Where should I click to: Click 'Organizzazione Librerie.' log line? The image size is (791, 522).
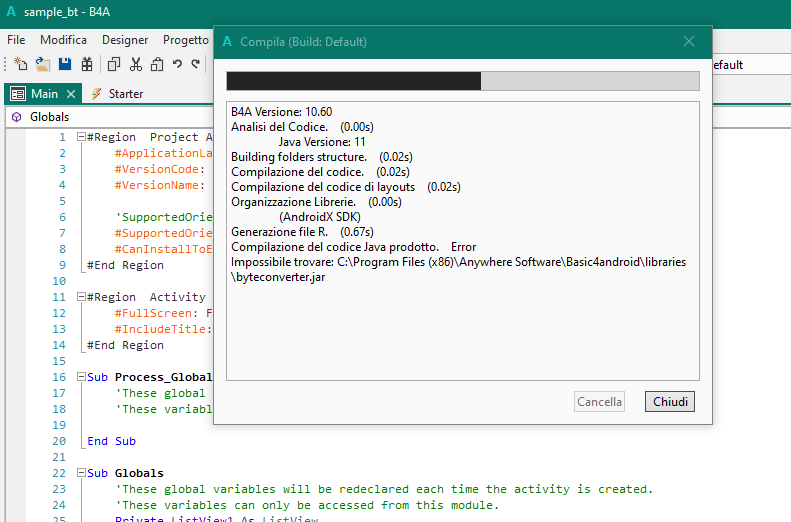pos(316,202)
